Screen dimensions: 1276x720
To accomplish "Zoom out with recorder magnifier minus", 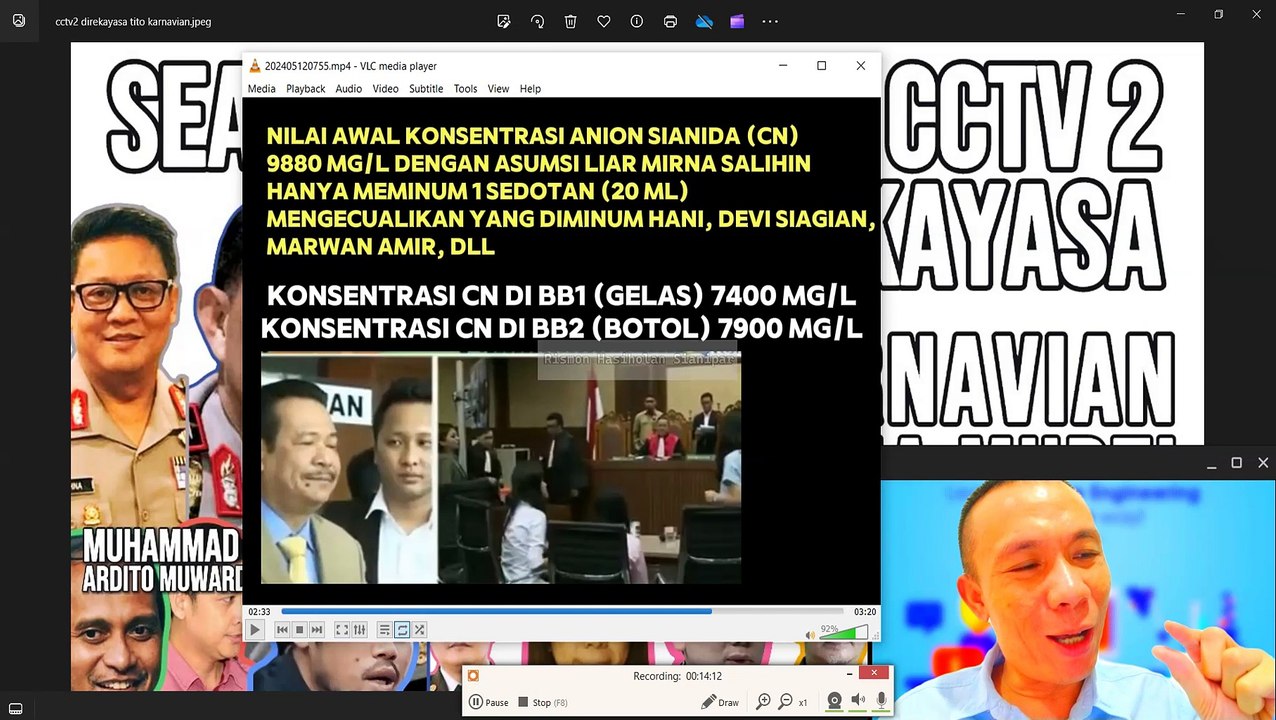I will tap(785, 702).
